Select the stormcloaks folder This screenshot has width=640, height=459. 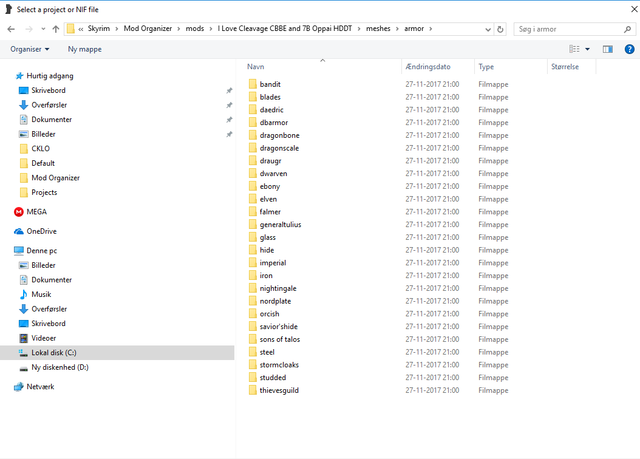click(279, 365)
